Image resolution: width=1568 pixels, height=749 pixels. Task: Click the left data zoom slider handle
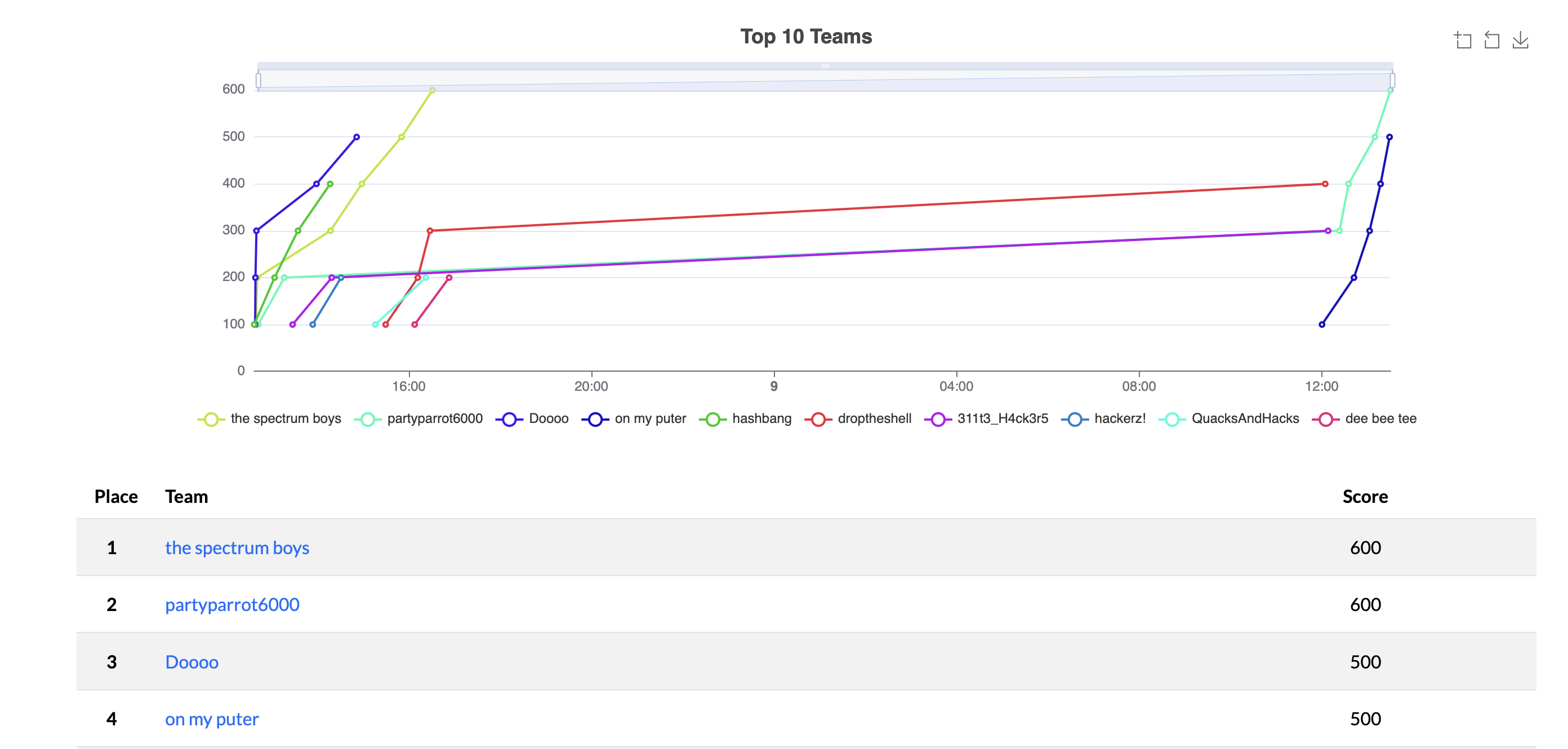[x=259, y=81]
